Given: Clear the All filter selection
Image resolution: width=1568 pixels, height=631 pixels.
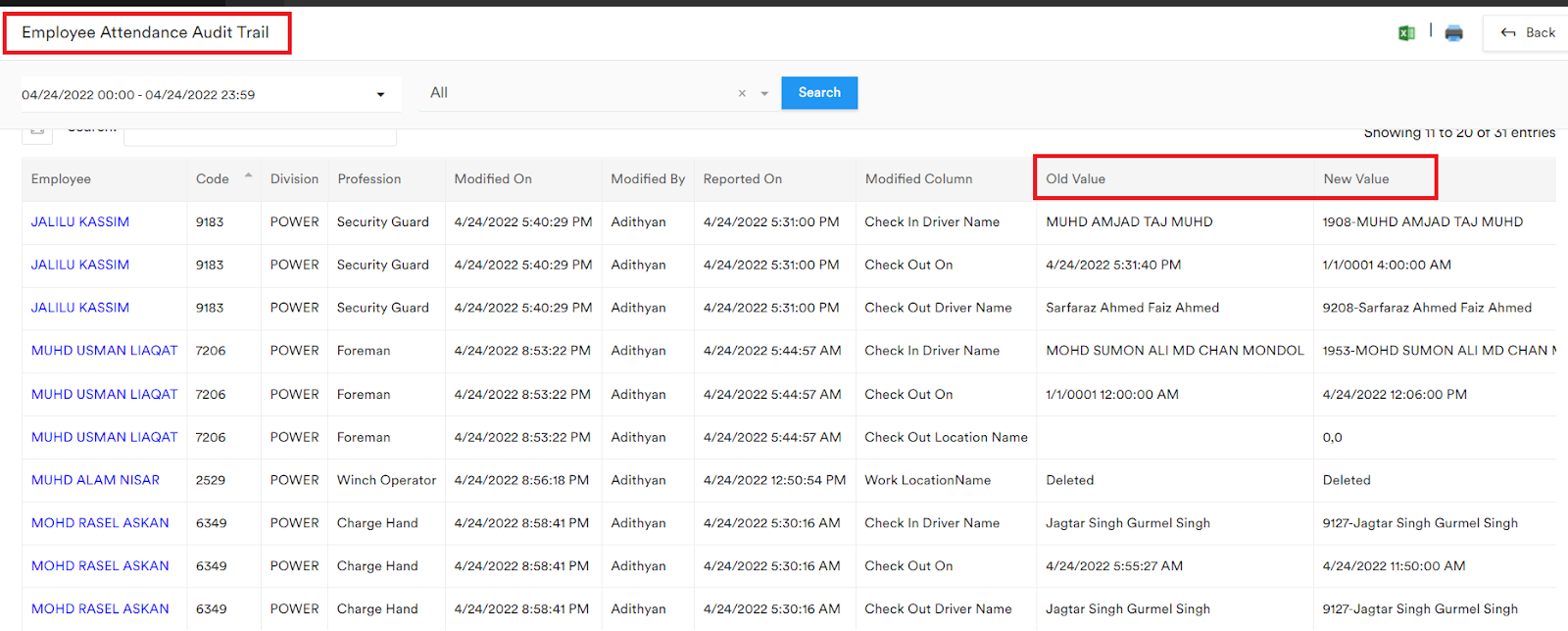Looking at the screenshot, I should [x=742, y=93].
